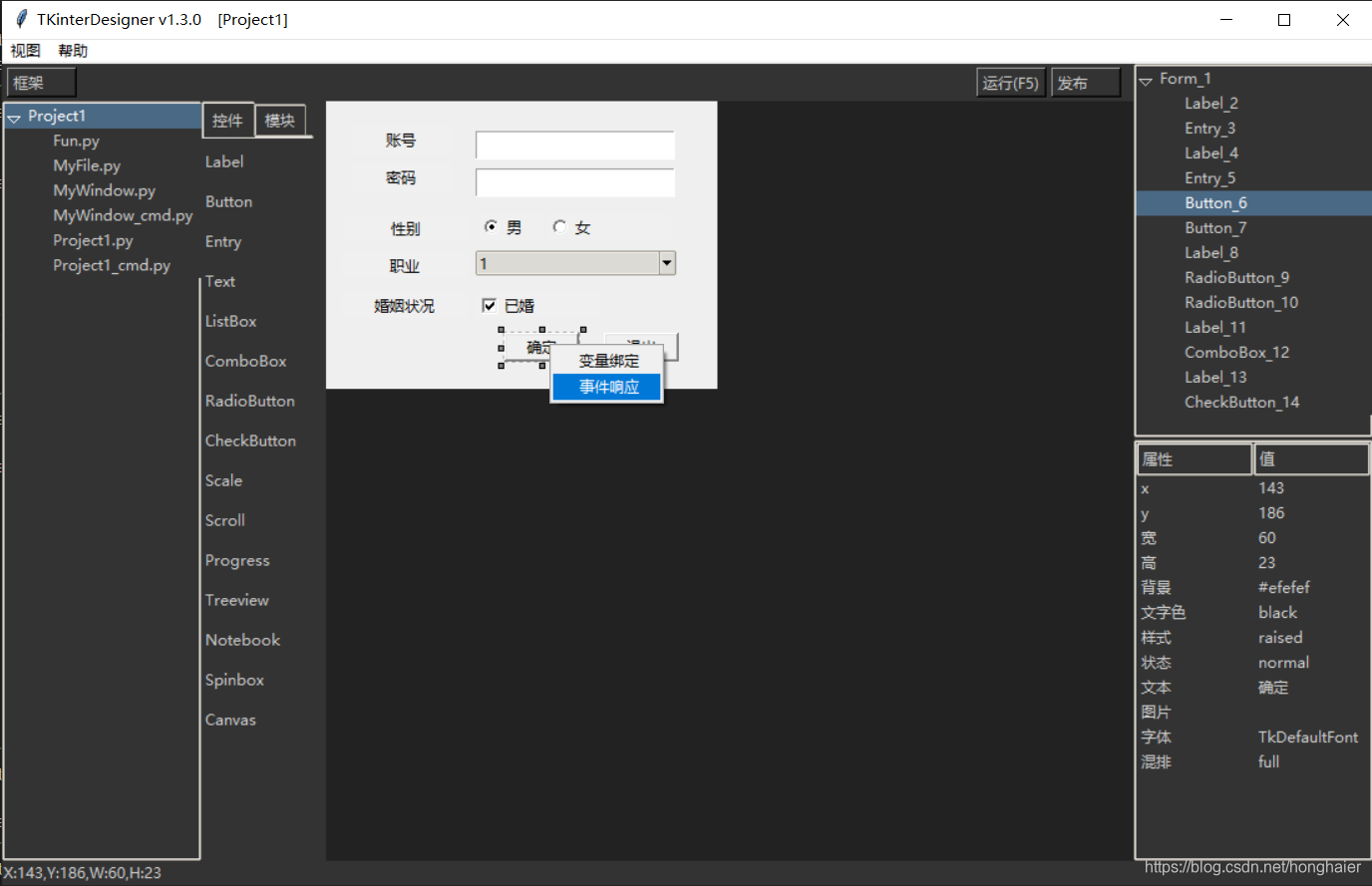Pick the RadioButton widget from palette
This screenshot has width=1372, height=886.
(249, 401)
